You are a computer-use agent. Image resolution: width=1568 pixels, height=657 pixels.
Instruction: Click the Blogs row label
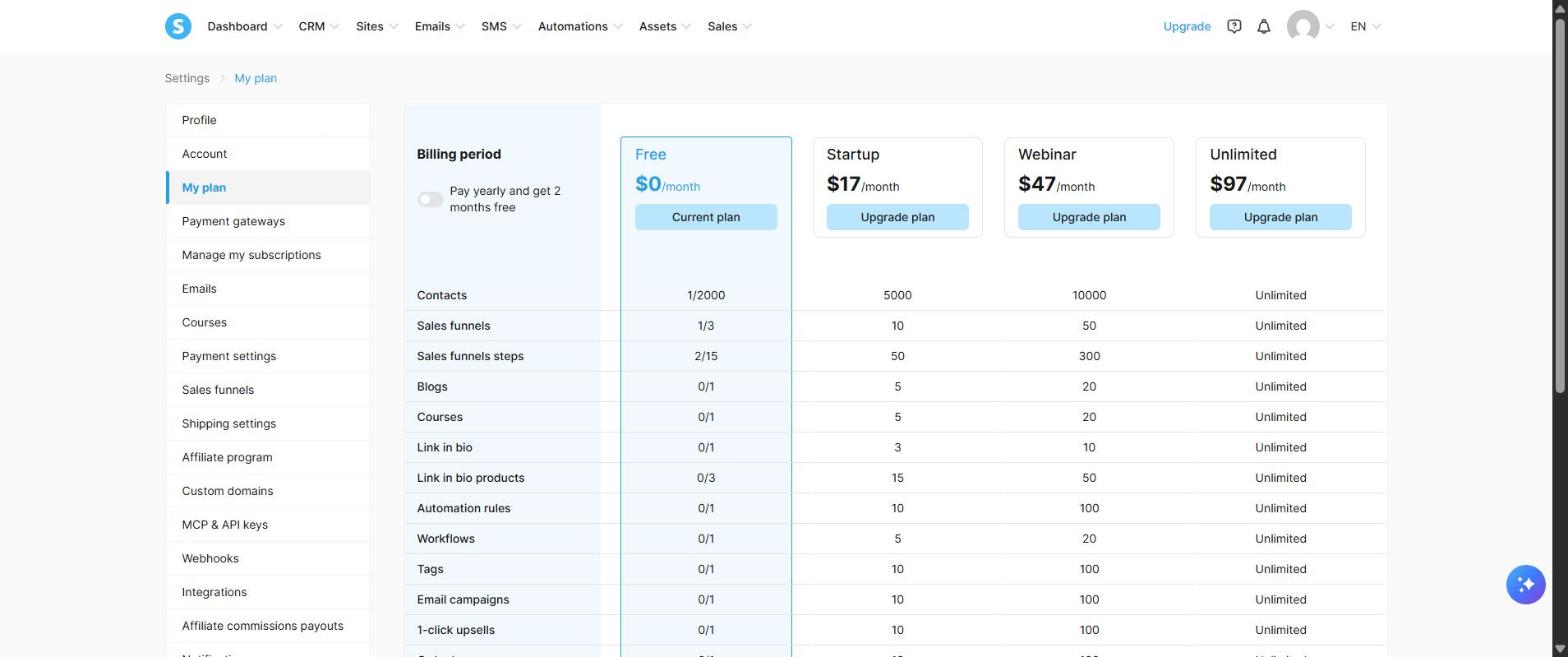pyautogui.click(x=432, y=387)
